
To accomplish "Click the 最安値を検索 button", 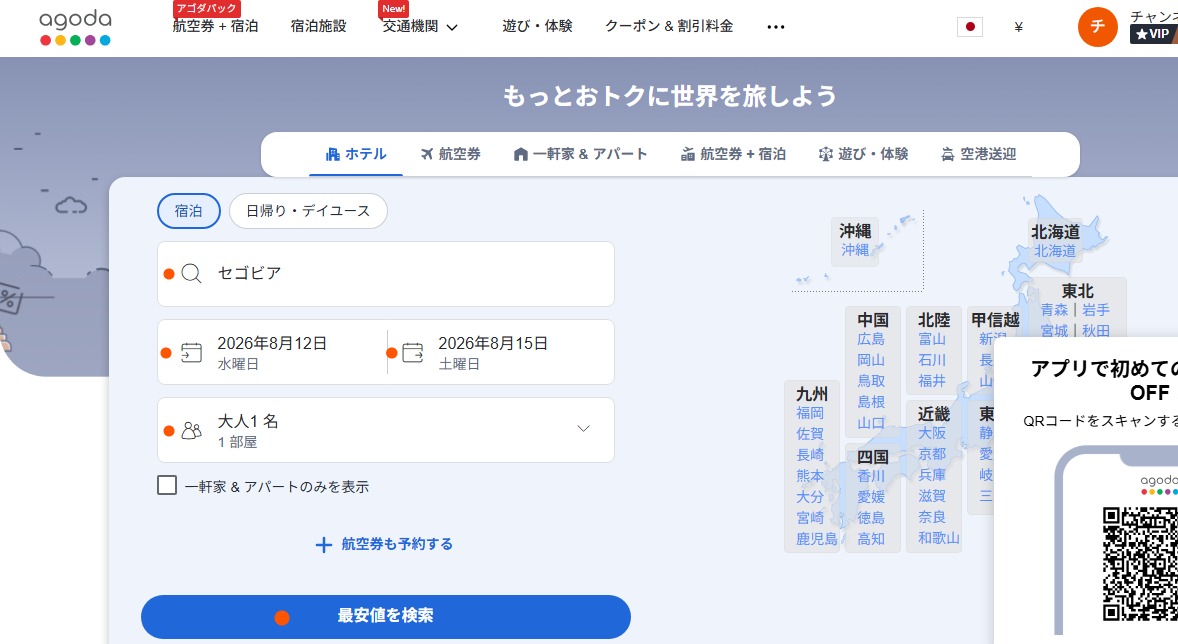I will [385, 617].
